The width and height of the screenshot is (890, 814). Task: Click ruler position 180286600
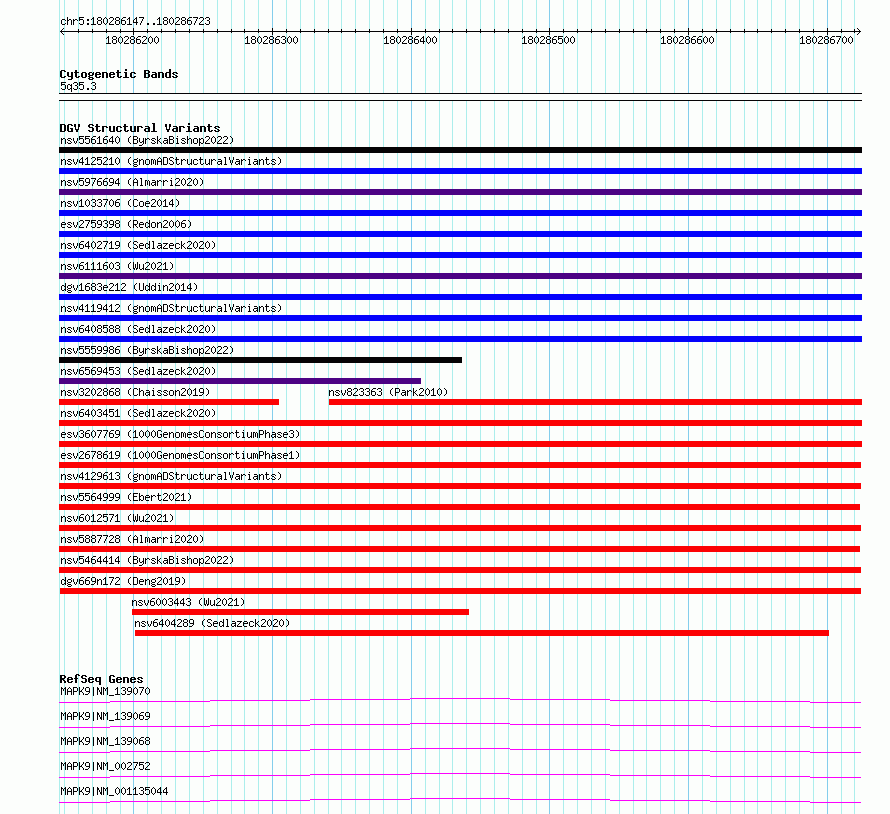point(687,40)
